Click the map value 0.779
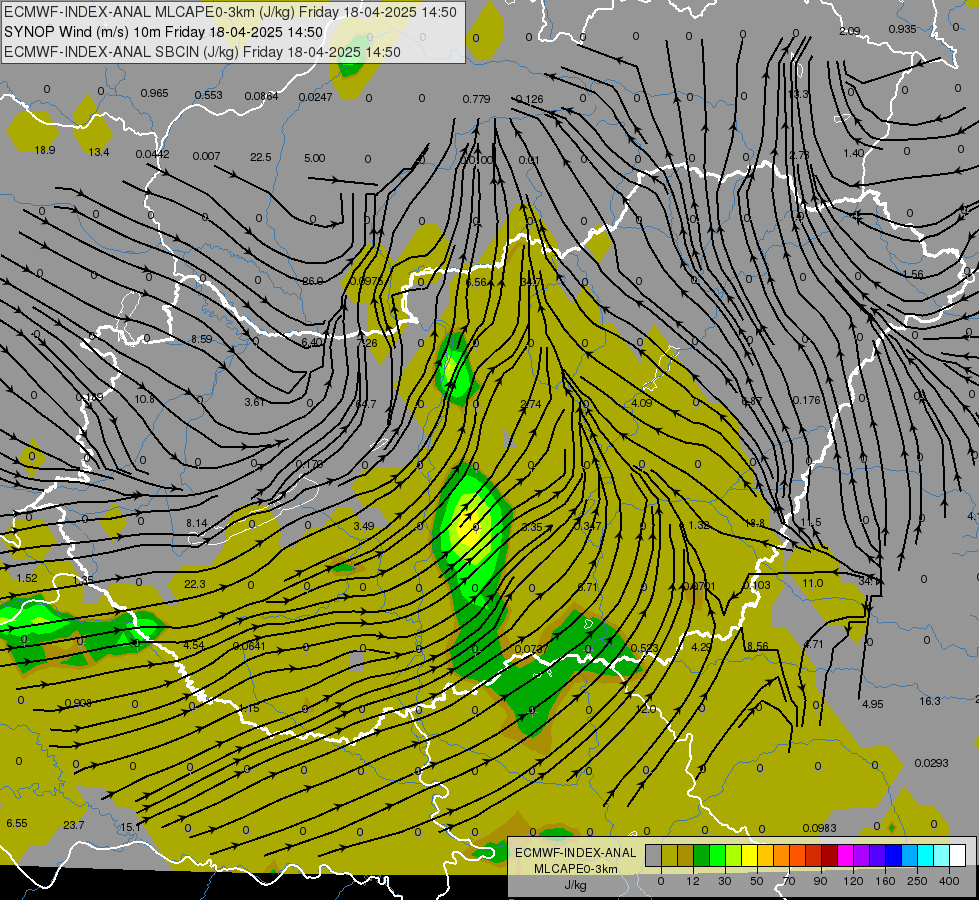The width and height of the screenshot is (979, 900). pos(476,99)
